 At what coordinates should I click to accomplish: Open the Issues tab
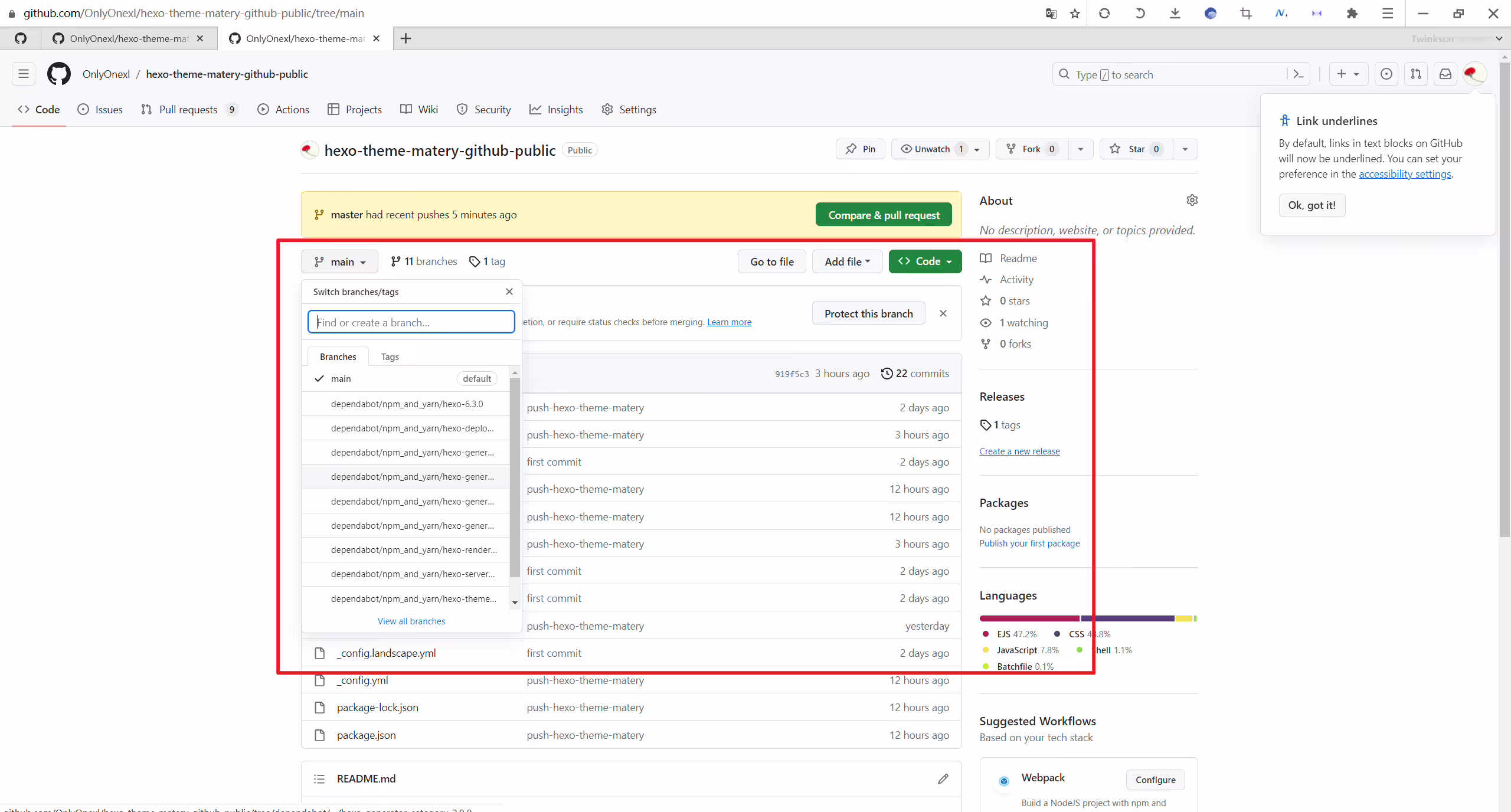(x=100, y=109)
